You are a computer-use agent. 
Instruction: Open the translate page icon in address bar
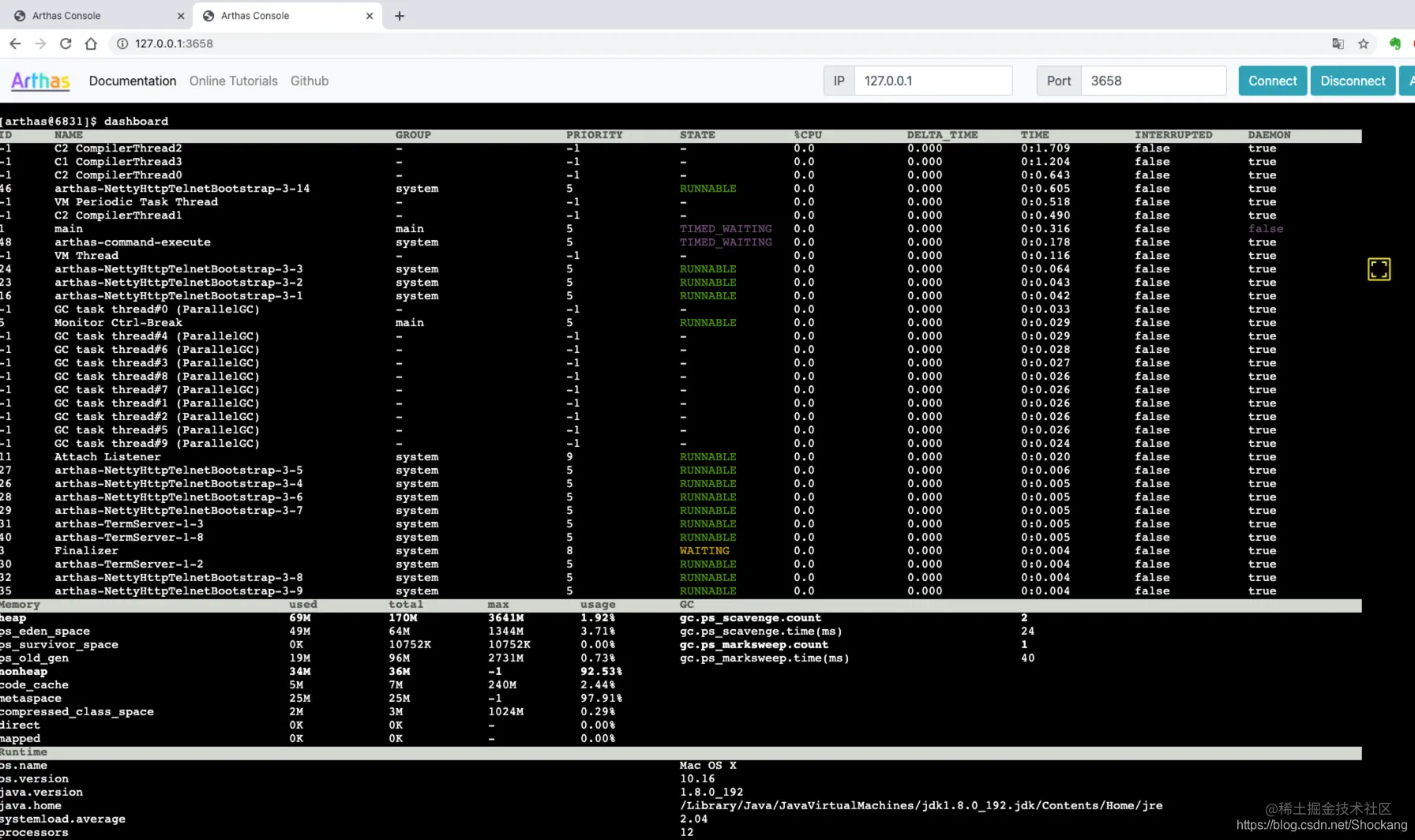[x=1338, y=43]
